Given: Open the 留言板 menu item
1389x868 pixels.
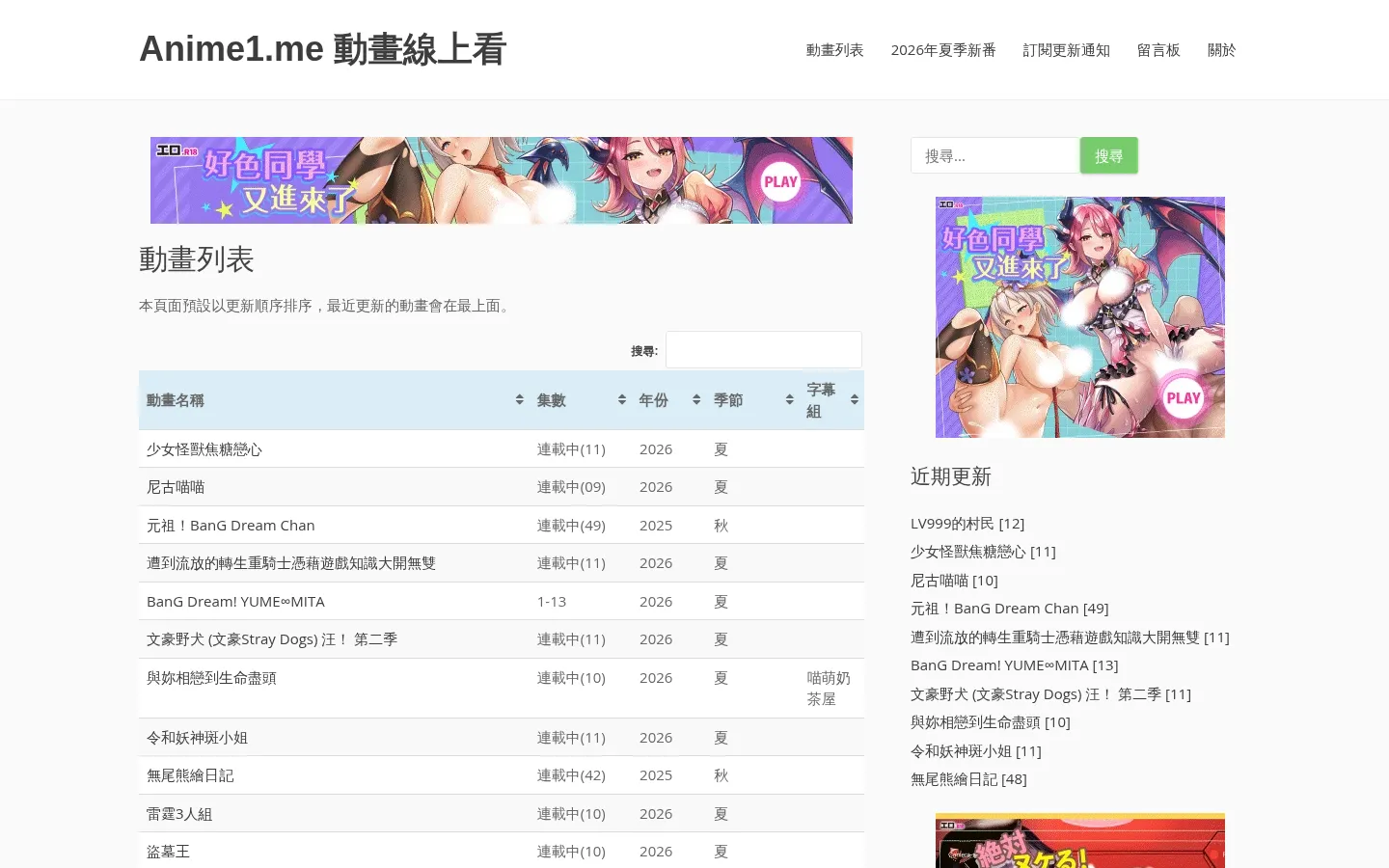Looking at the screenshot, I should coord(1158,50).
